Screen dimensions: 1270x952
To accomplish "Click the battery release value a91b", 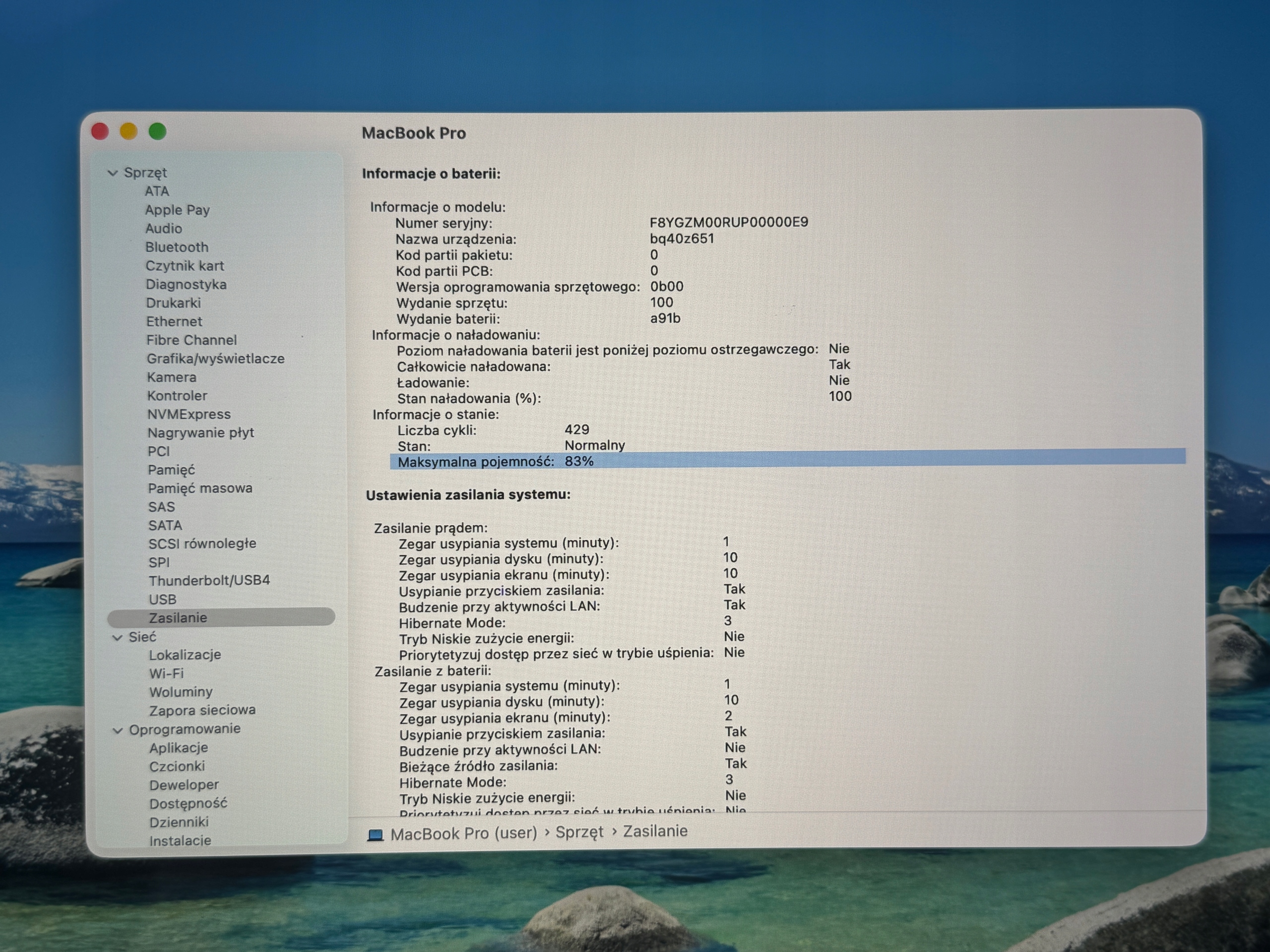I will pos(665,318).
